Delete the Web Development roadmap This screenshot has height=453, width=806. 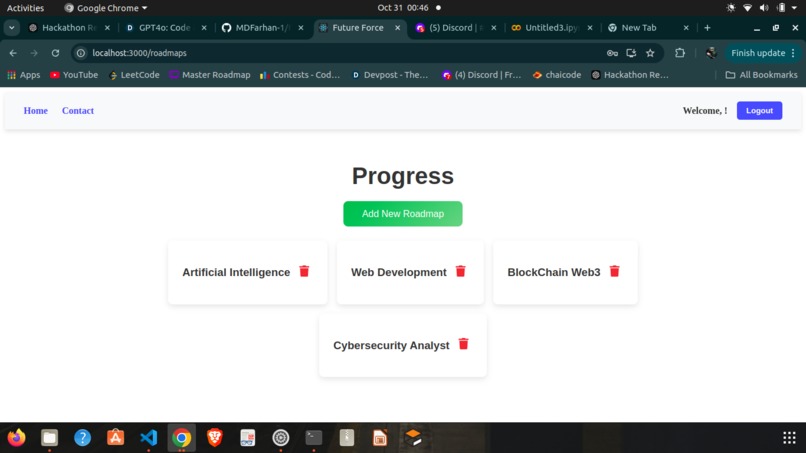click(x=461, y=271)
